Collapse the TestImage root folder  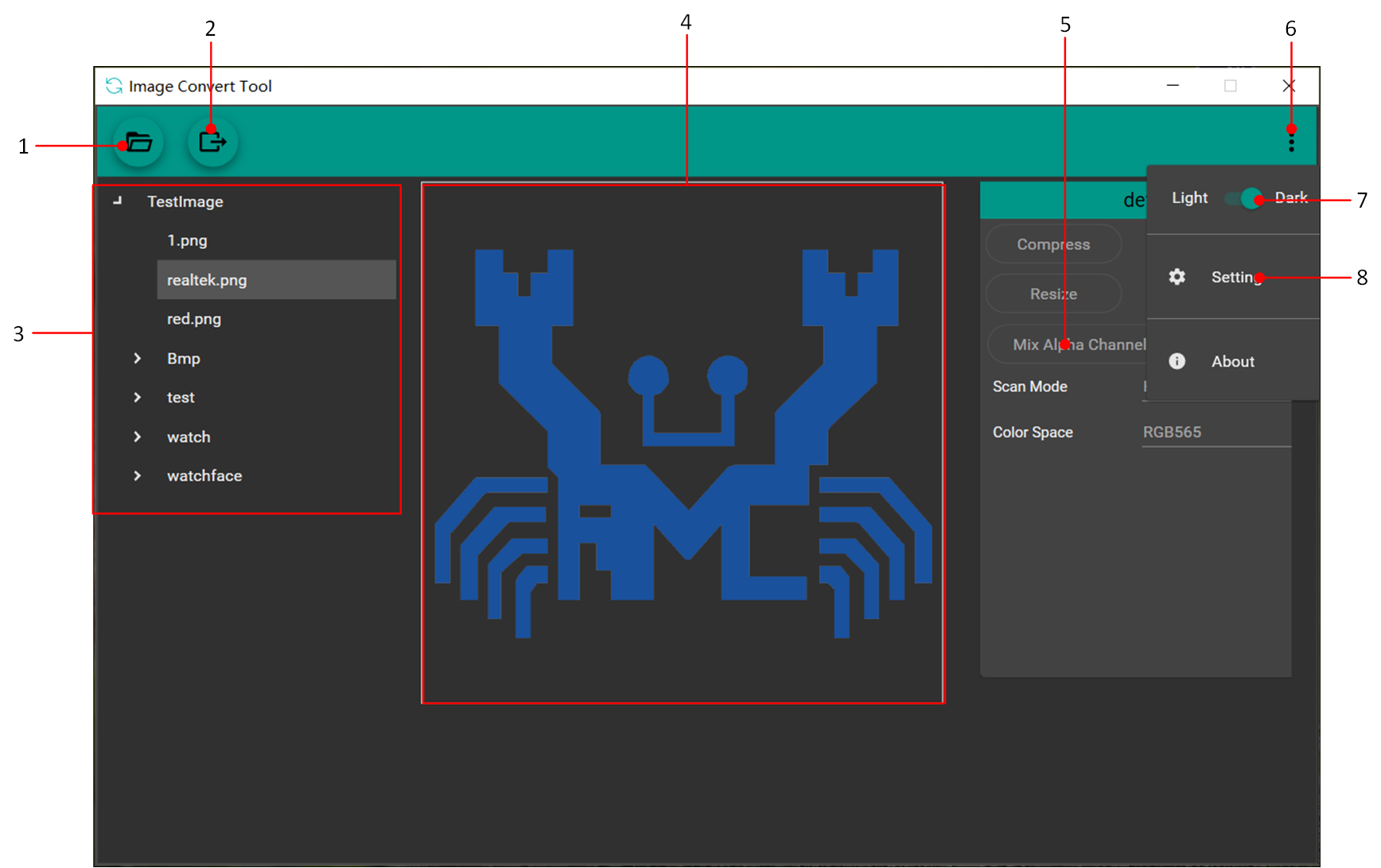point(118,201)
